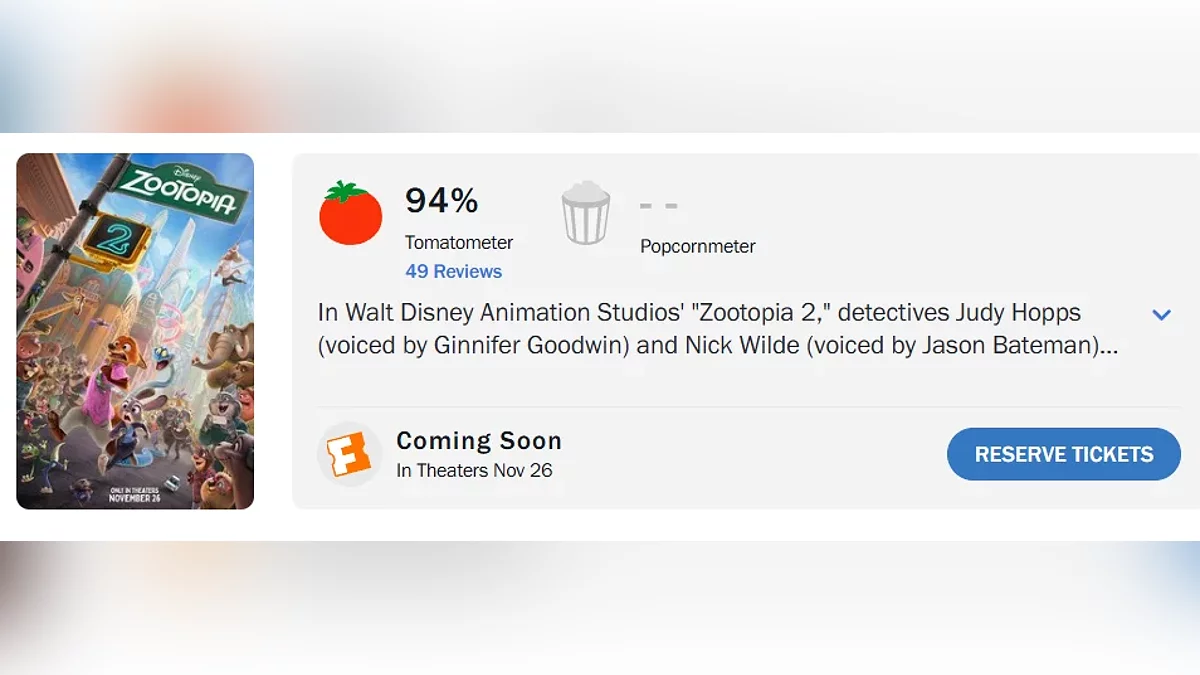Click the orange Fandango ticket icon
Screen dimensions: 1200x675
click(349, 454)
